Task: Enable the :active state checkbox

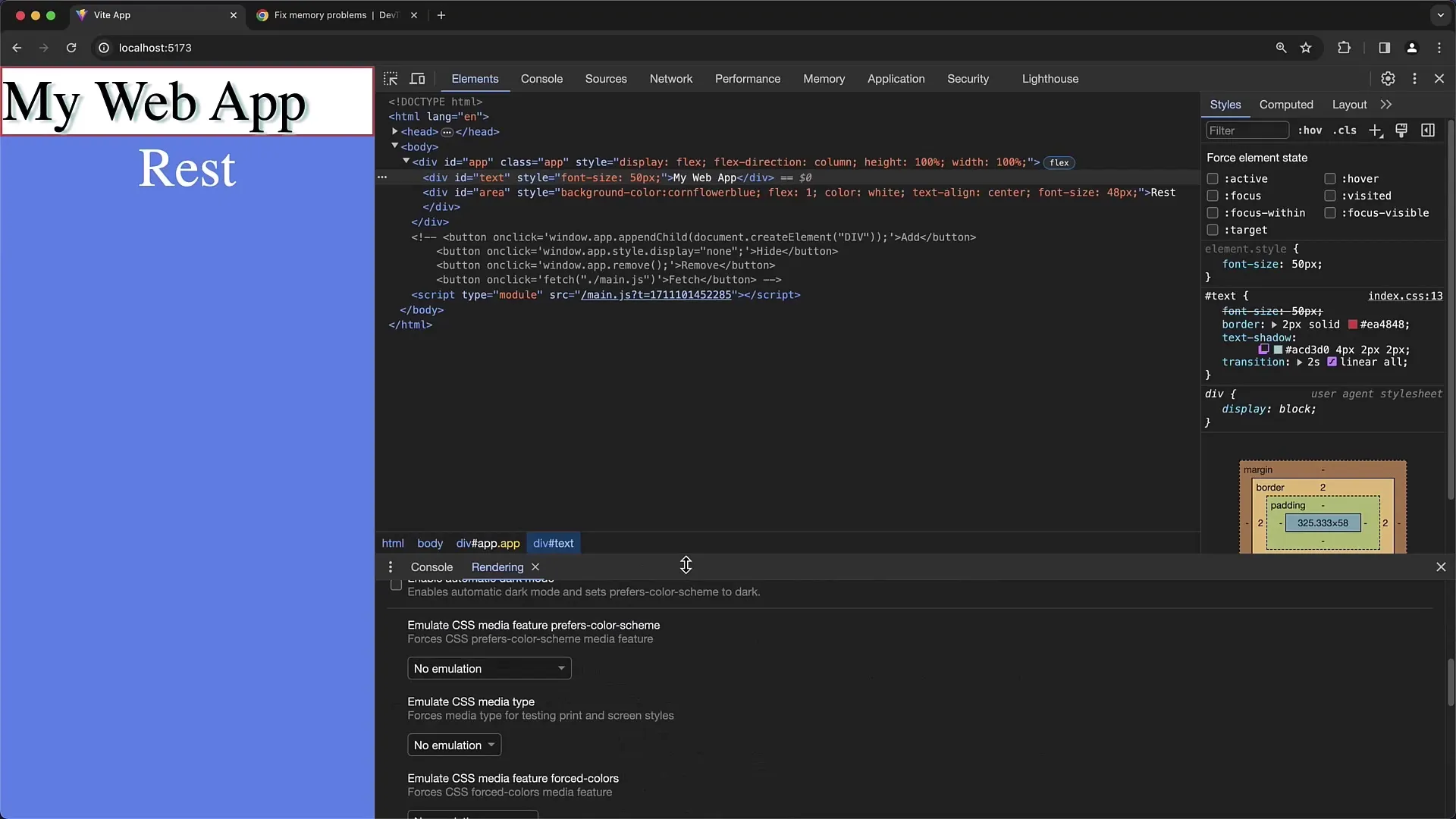Action: [x=1213, y=179]
